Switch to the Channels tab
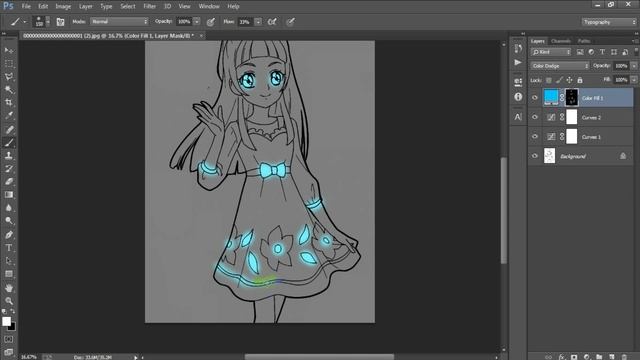Screen dimensions: 640x360 coord(560,41)
